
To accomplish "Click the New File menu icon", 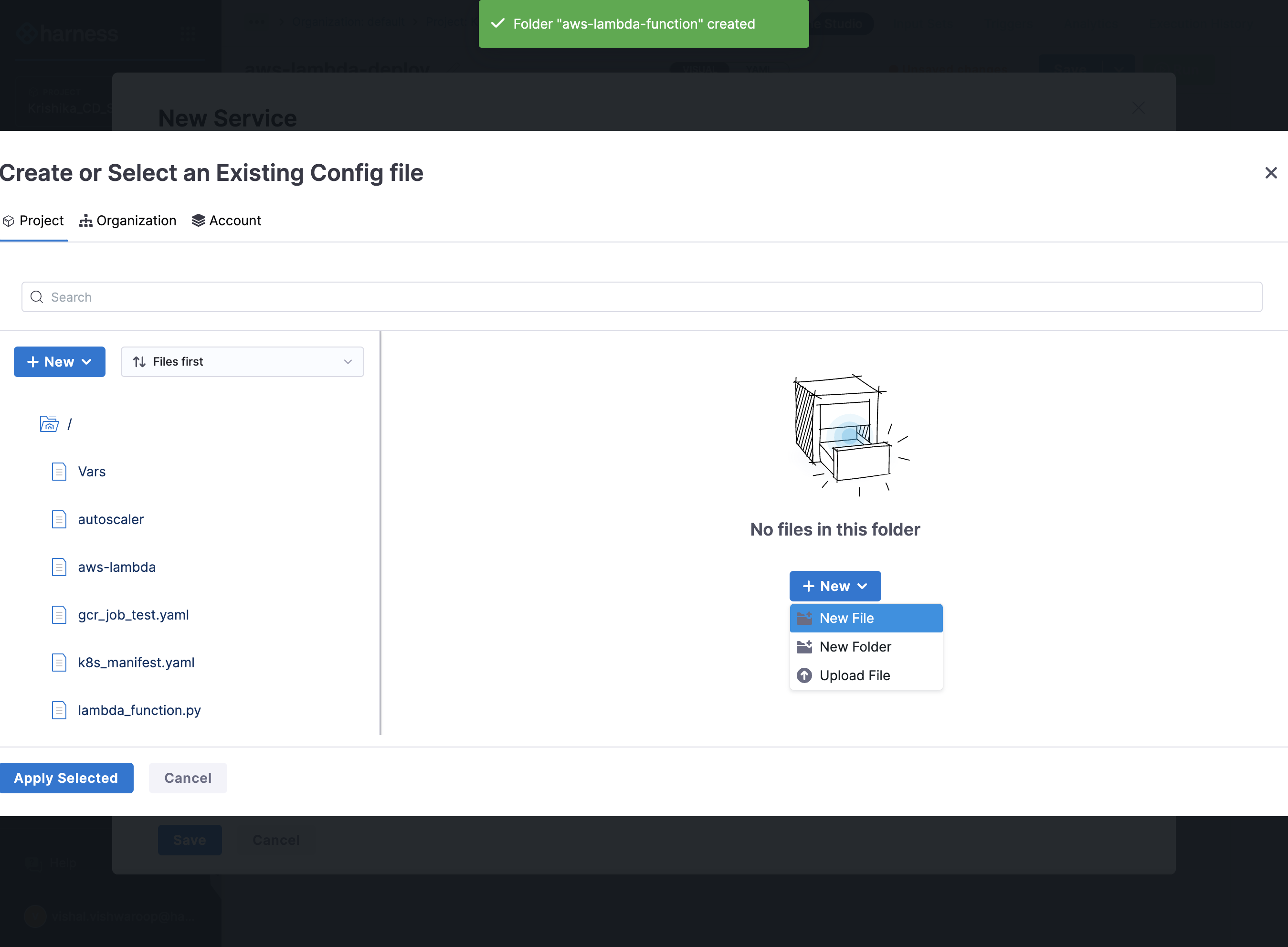I will point(804,618).
